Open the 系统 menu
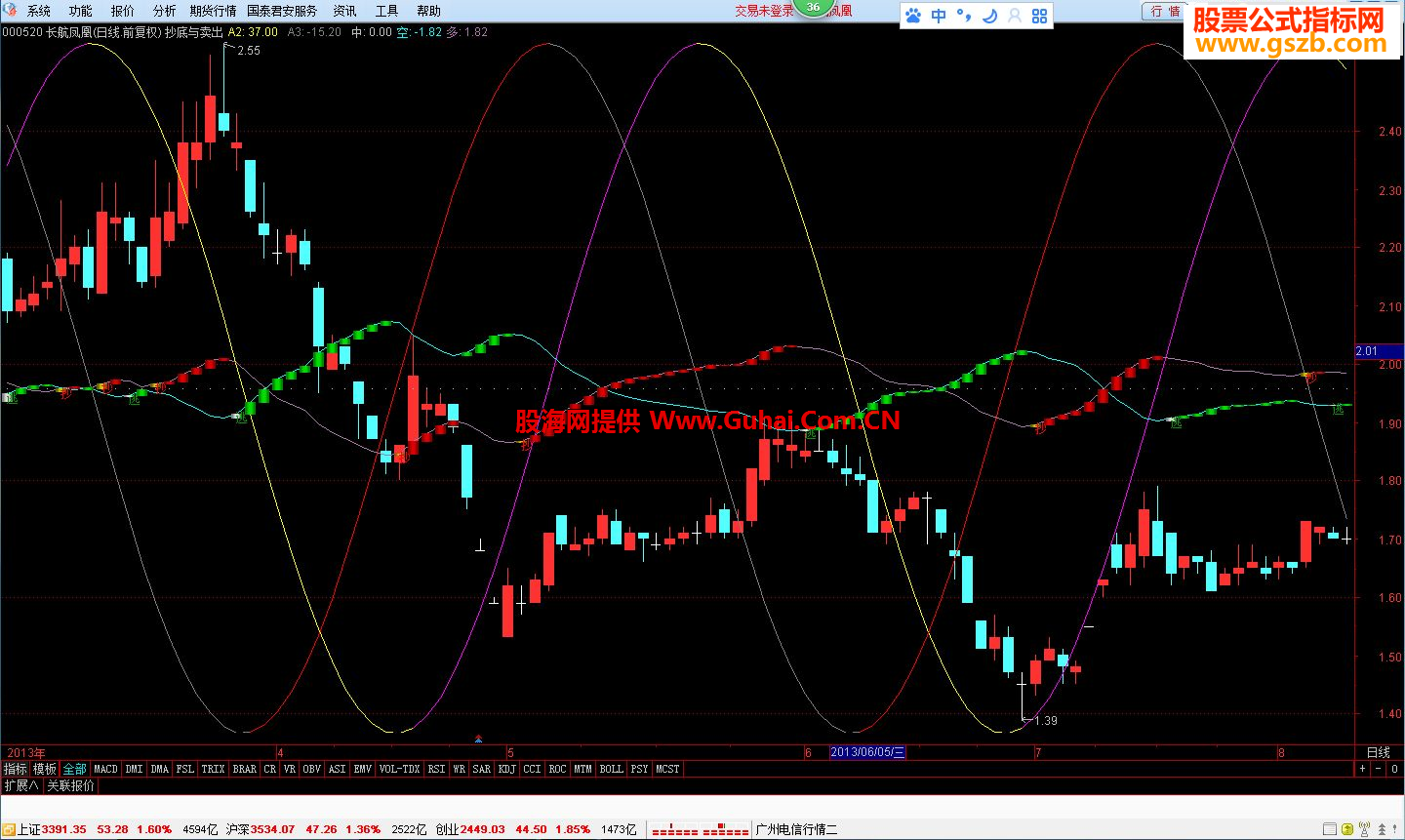 (39, 11)
